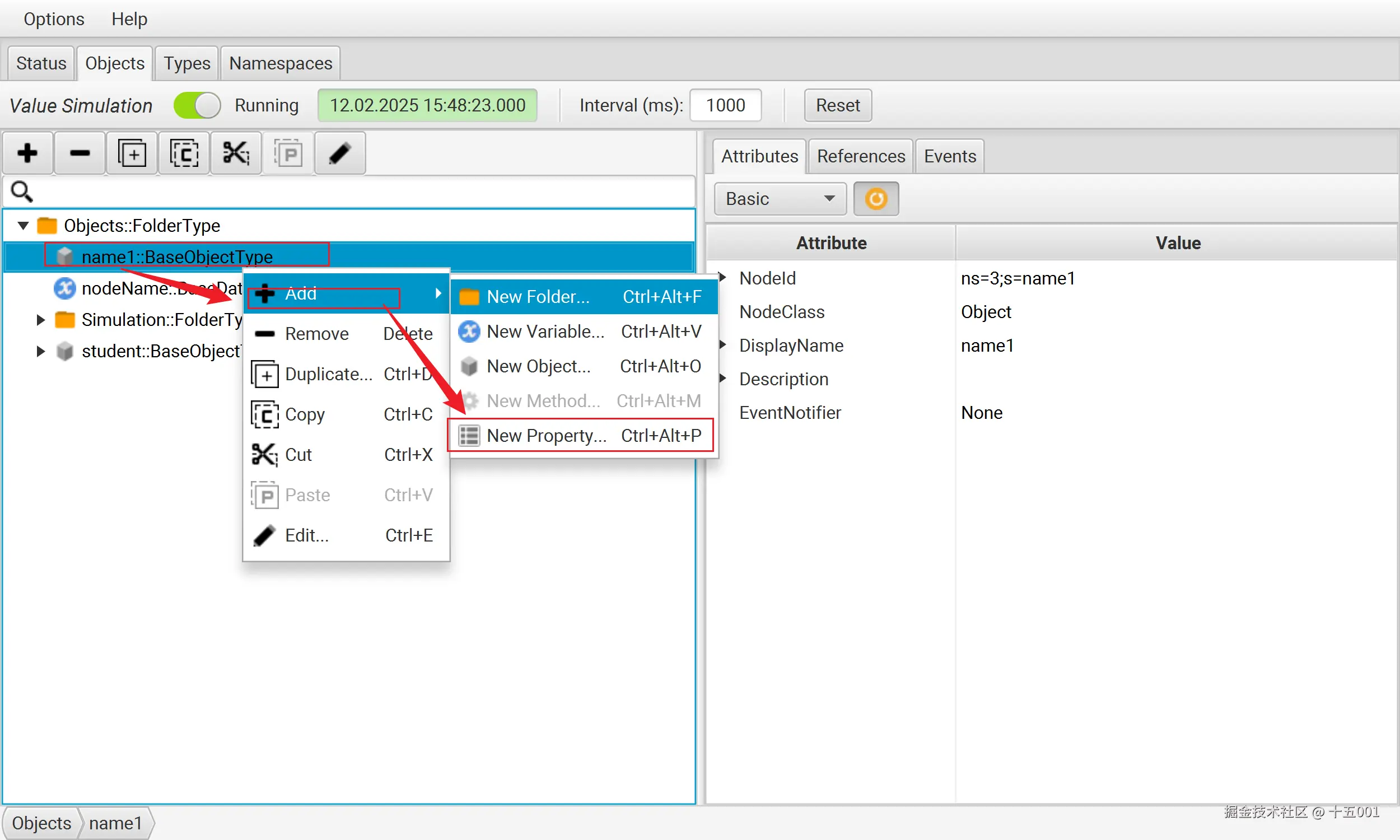
Task: Open the Basic attribute view dropdown
Action: 779,199
